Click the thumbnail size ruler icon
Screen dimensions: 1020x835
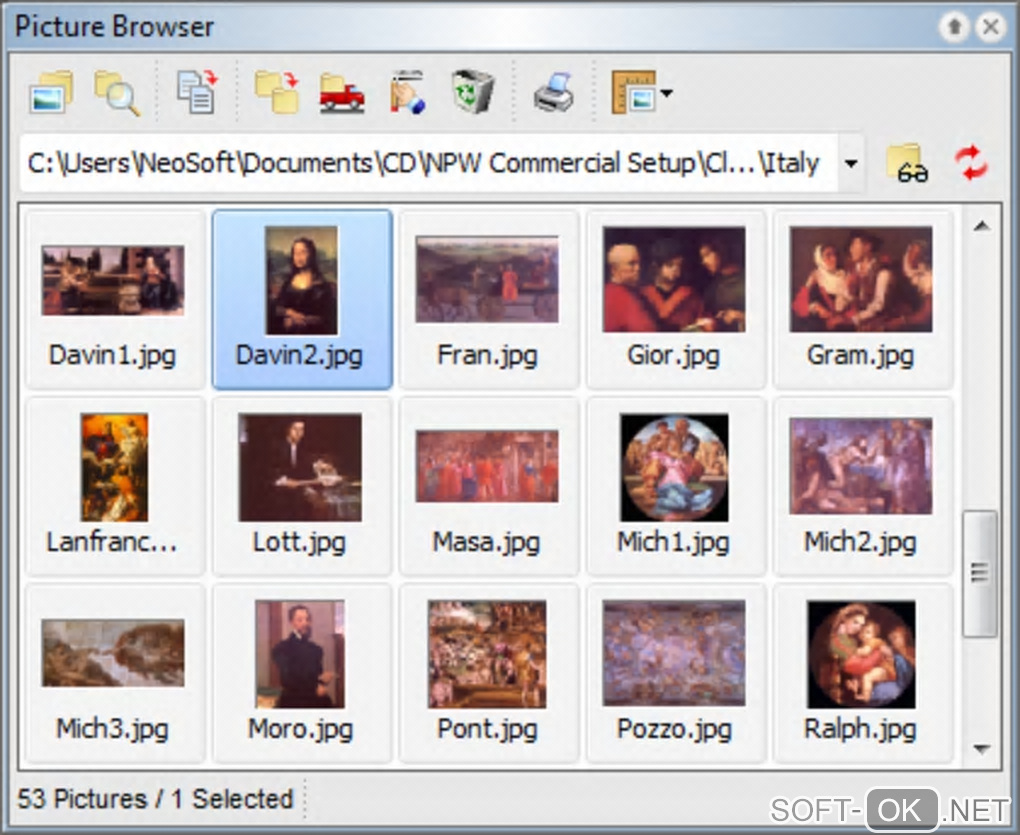[633, 92]
